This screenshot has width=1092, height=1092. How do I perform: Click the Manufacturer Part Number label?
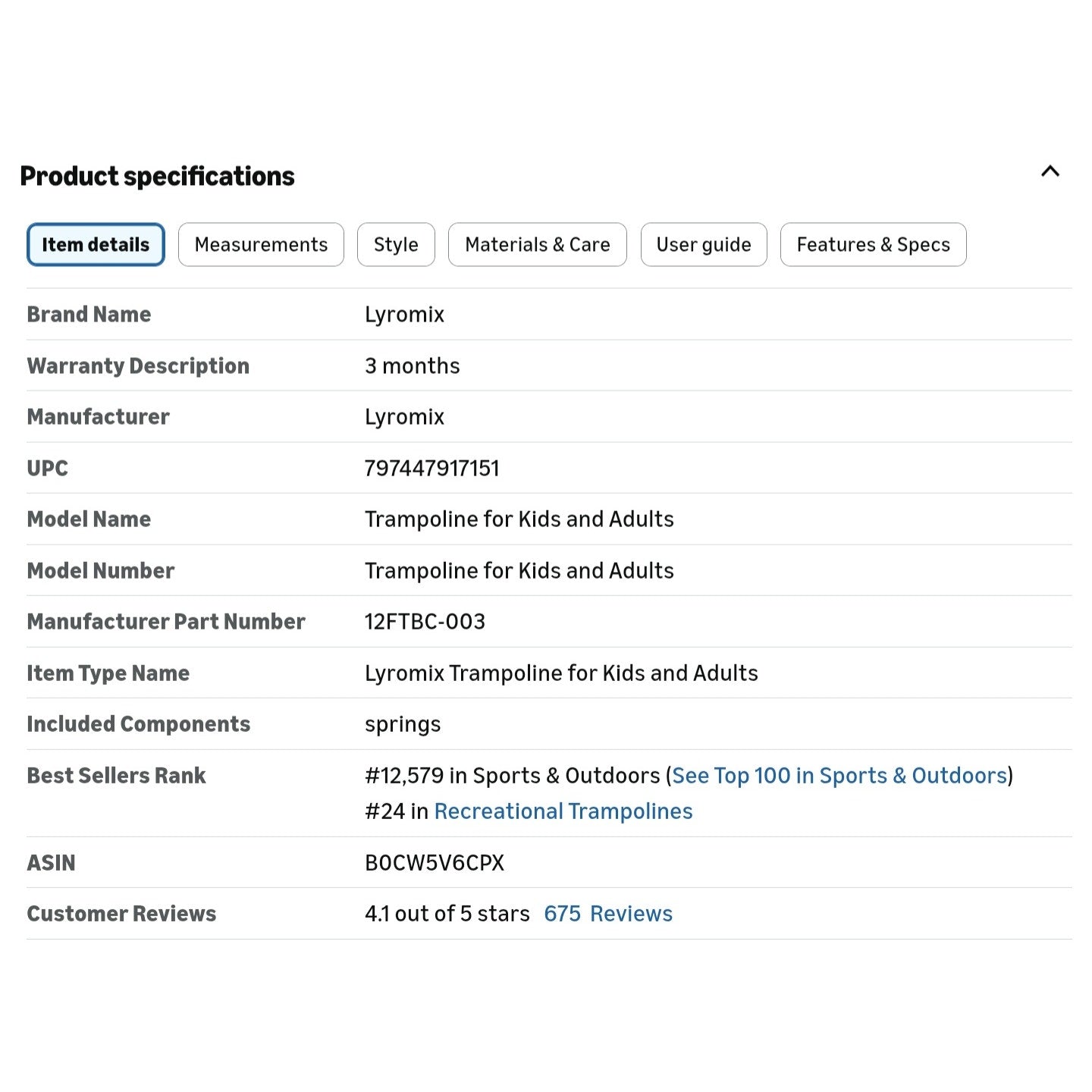166,621
